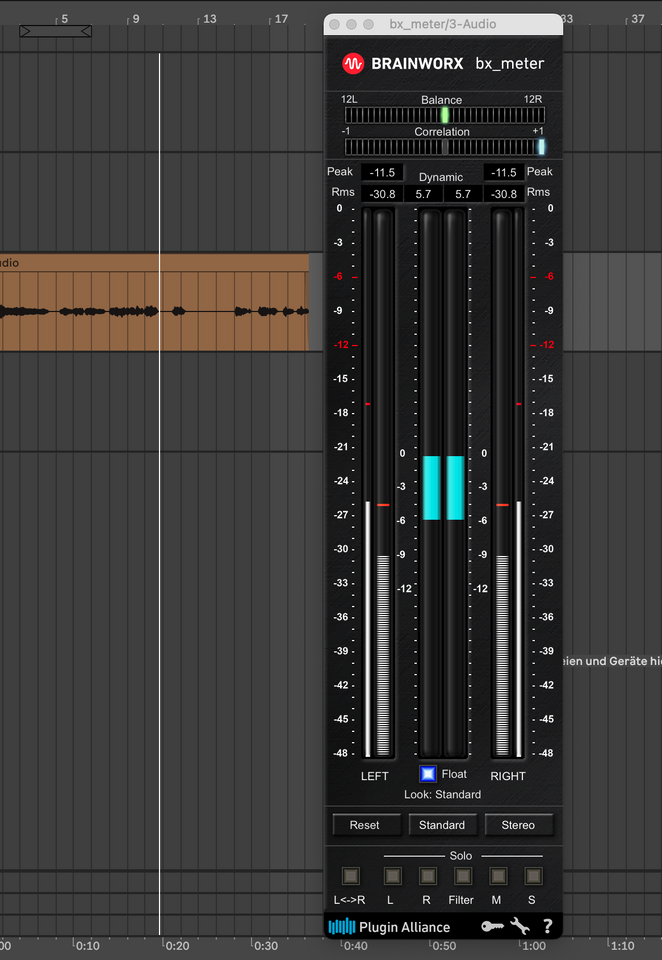Image resolution: width=662 pixels, height=960 pixels.
Task: Select the orange audio clip waveform
Action: point(154,311)
